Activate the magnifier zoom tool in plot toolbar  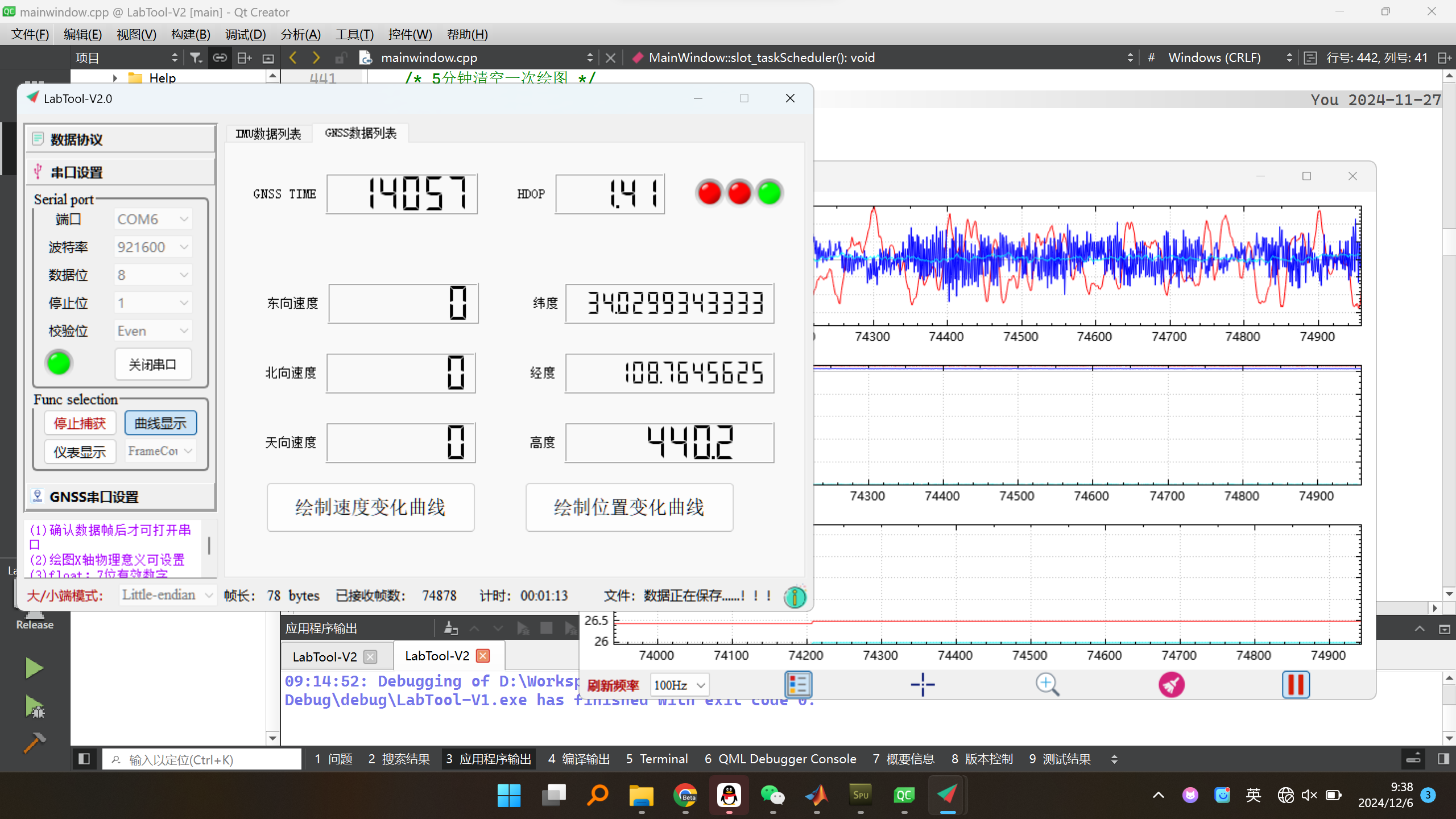1047,684
